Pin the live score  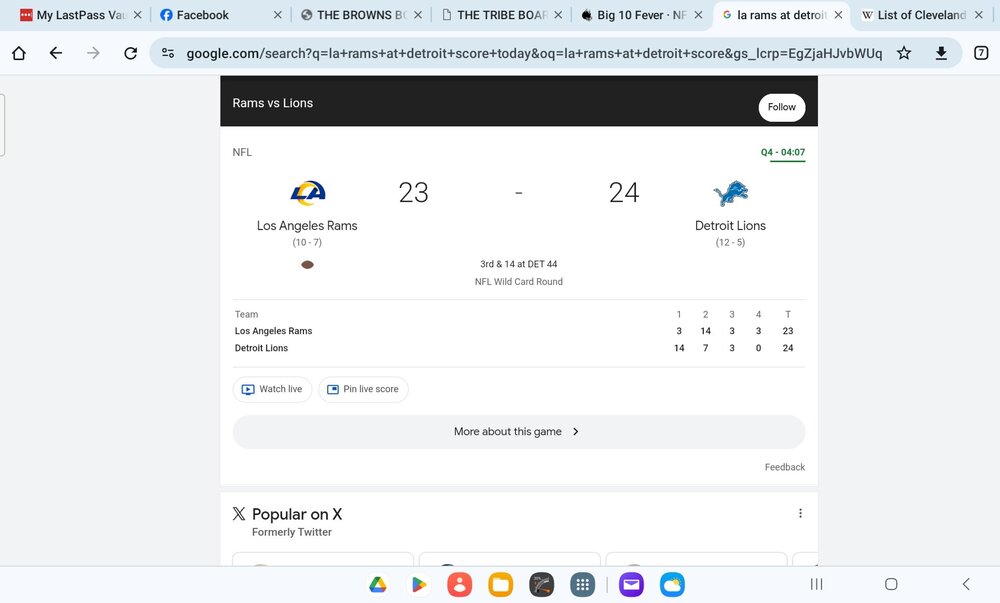tap(363, 389)
